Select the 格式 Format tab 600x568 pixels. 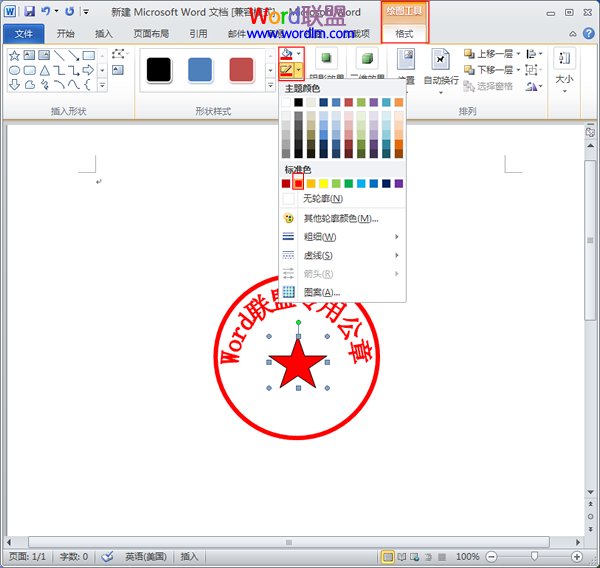[404, 34]
